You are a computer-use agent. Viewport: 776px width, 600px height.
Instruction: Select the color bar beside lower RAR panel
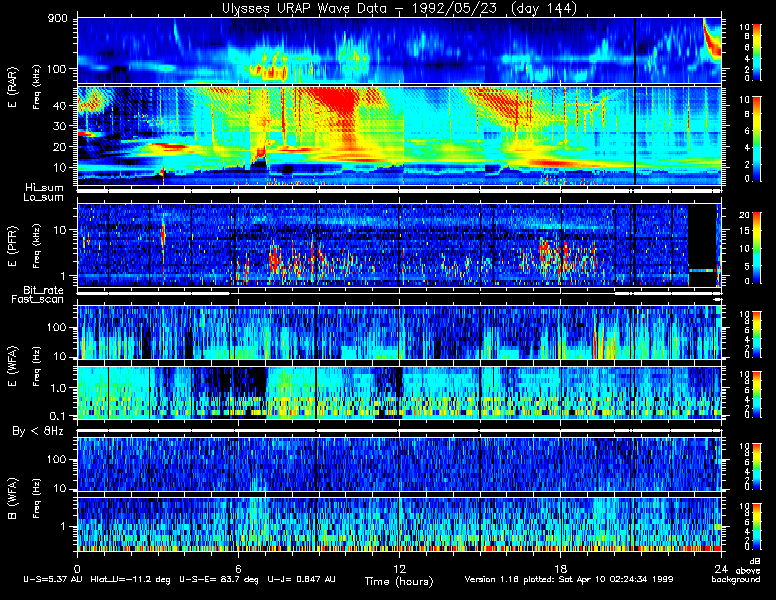pyautogui.click(x=757, y=139)
